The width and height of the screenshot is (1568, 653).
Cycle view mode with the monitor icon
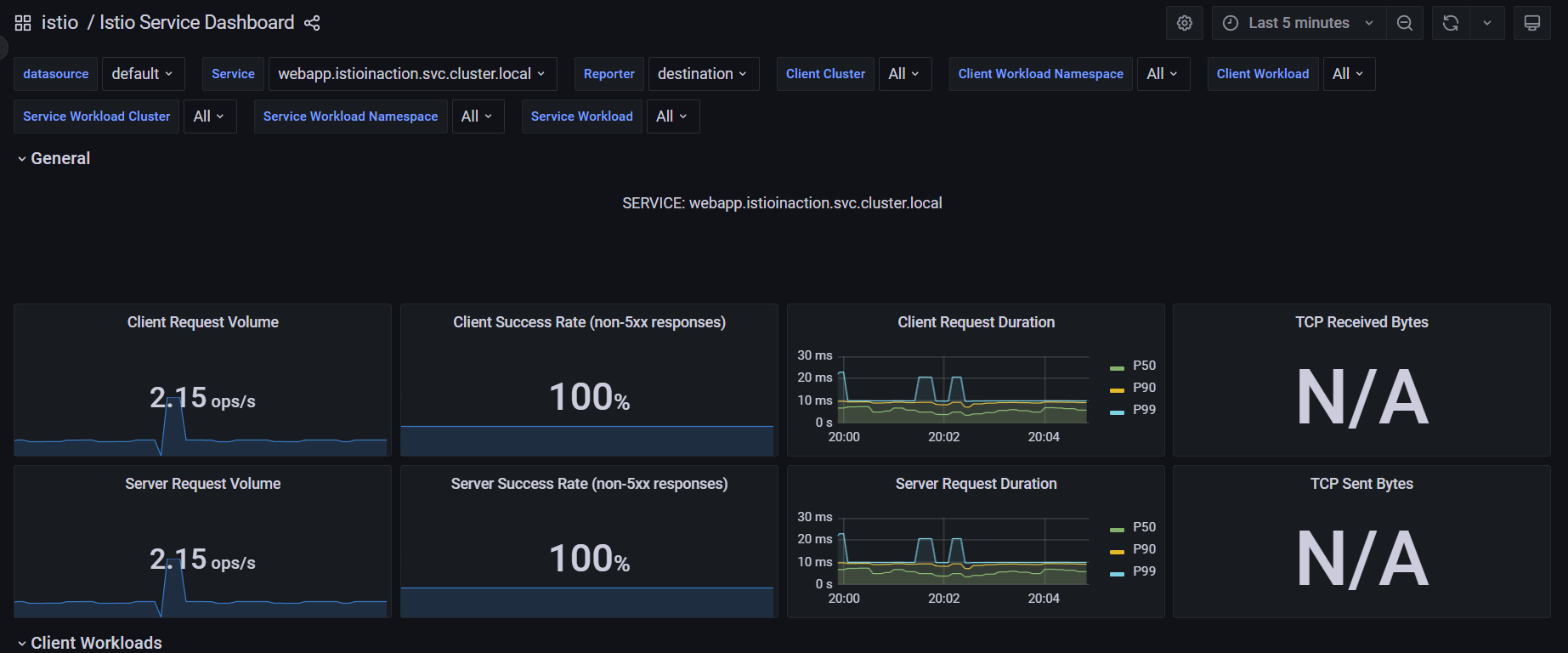click(x=1531, y=23)
